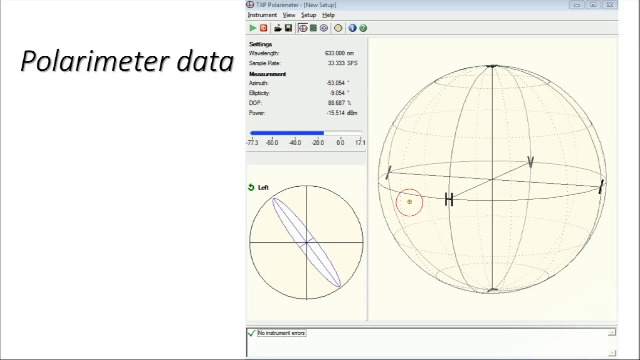This screenshot has height=360, width=640.
Task: Click the DOP reading 88.687 %
Action: tap(339, 103)
